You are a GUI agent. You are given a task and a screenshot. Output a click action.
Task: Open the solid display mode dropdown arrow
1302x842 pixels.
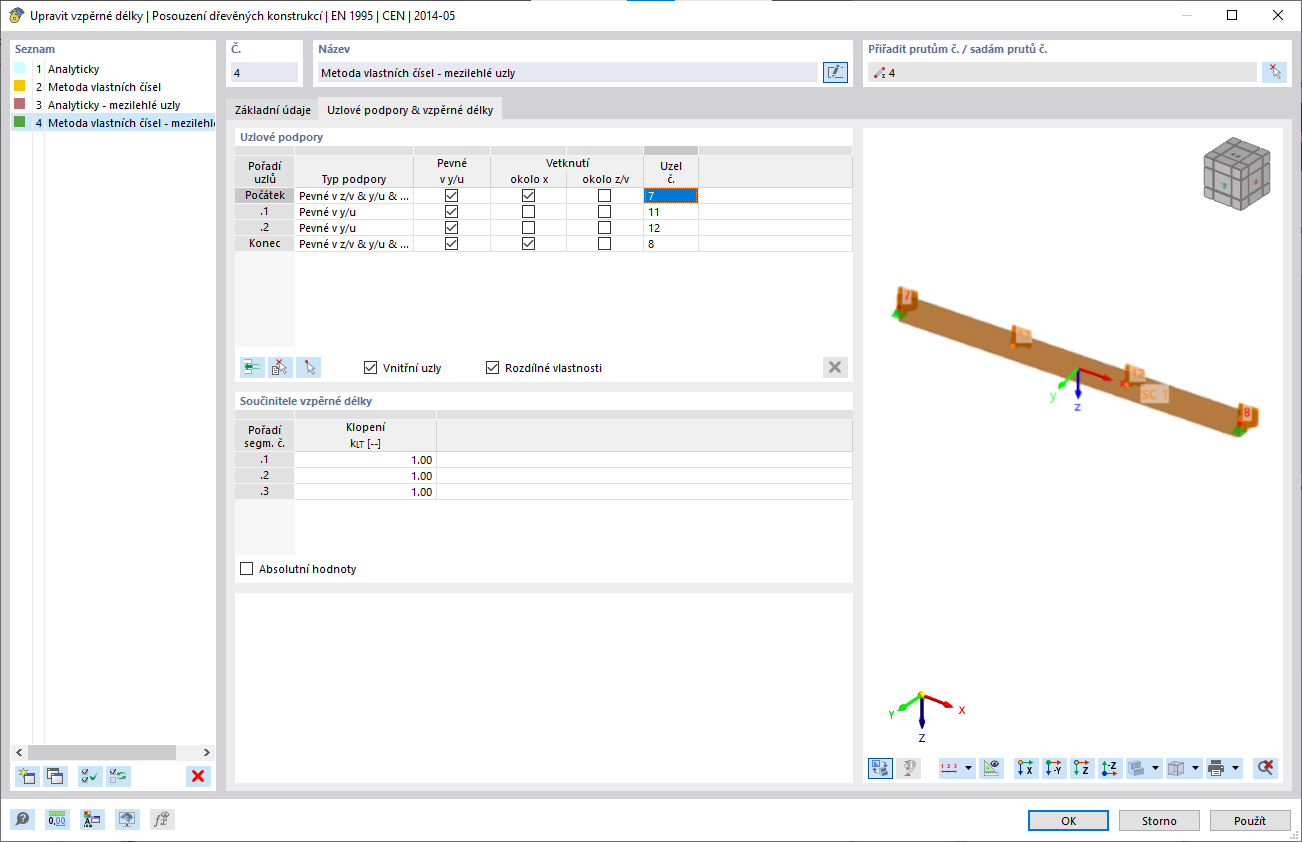[x=1156, y=768]
